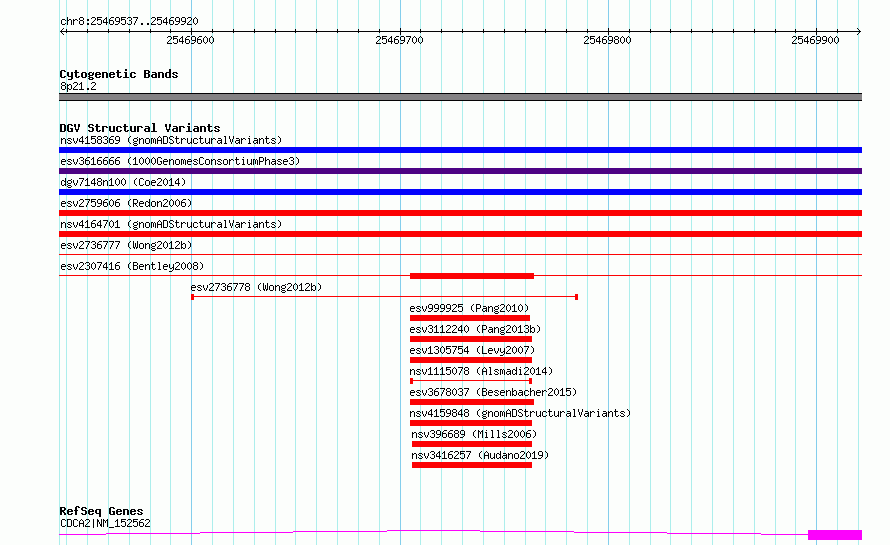Open the nsv396689 (Mills2006) label
The image size is (890, 545).
coord(474,434)
